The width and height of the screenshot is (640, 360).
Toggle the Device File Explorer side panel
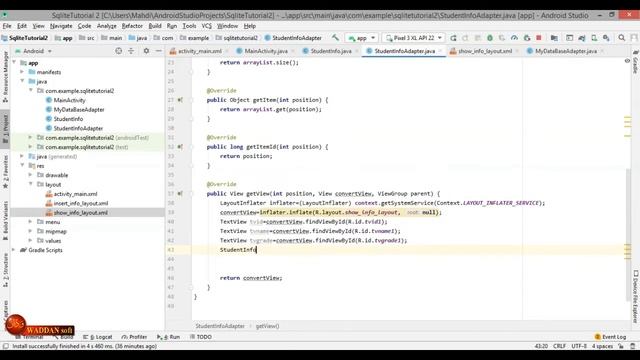coord(635,296)
